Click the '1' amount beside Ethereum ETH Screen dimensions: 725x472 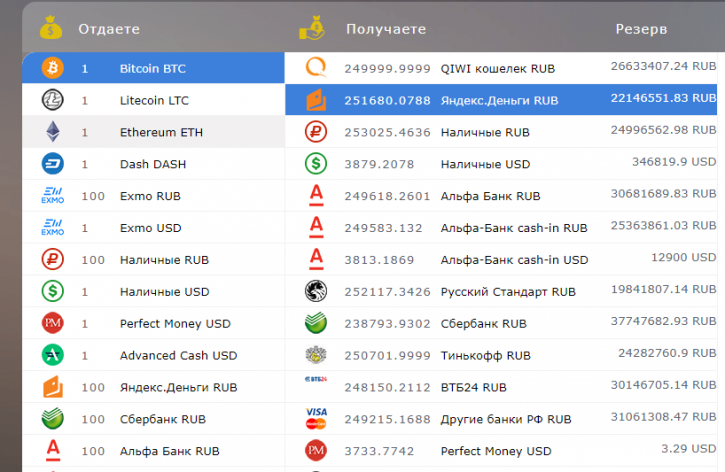(x=85, y=133)
